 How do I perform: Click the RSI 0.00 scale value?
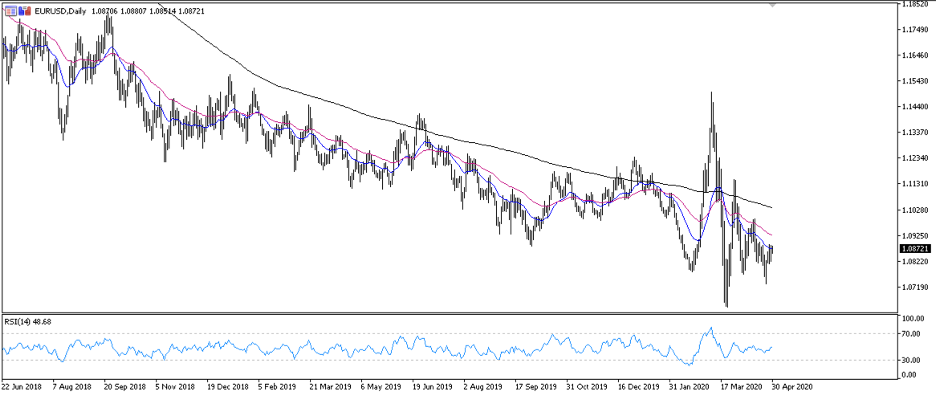(910, 374)
